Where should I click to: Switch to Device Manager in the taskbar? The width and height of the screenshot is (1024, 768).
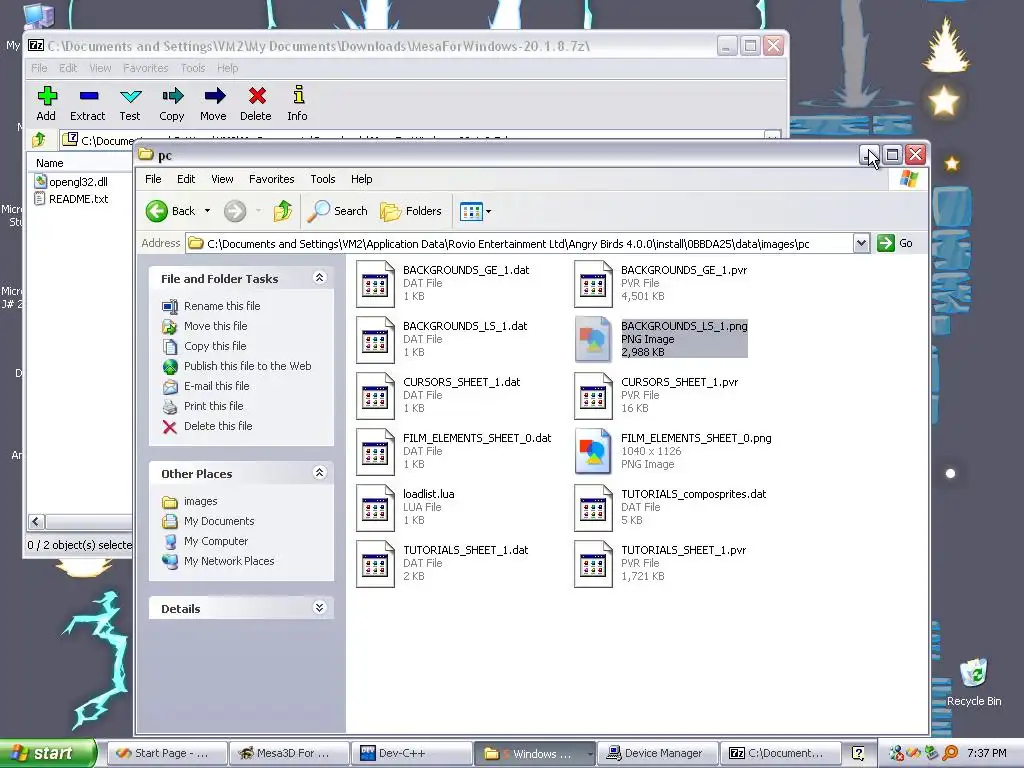(657, 753)
